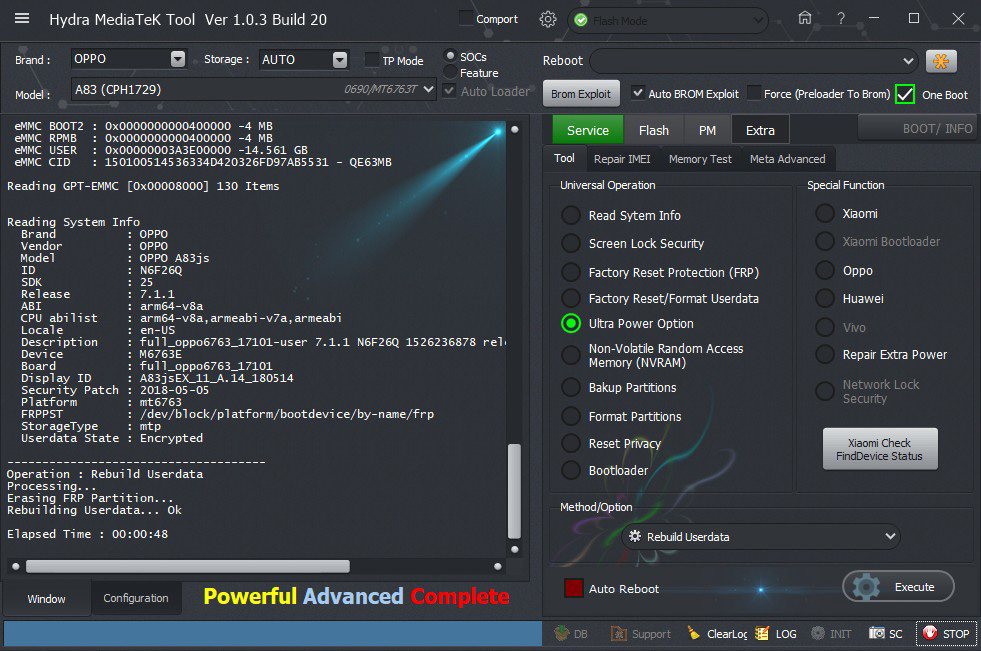Toggle the One Boot checkbox
981x651 pixels.
(905, 94)
